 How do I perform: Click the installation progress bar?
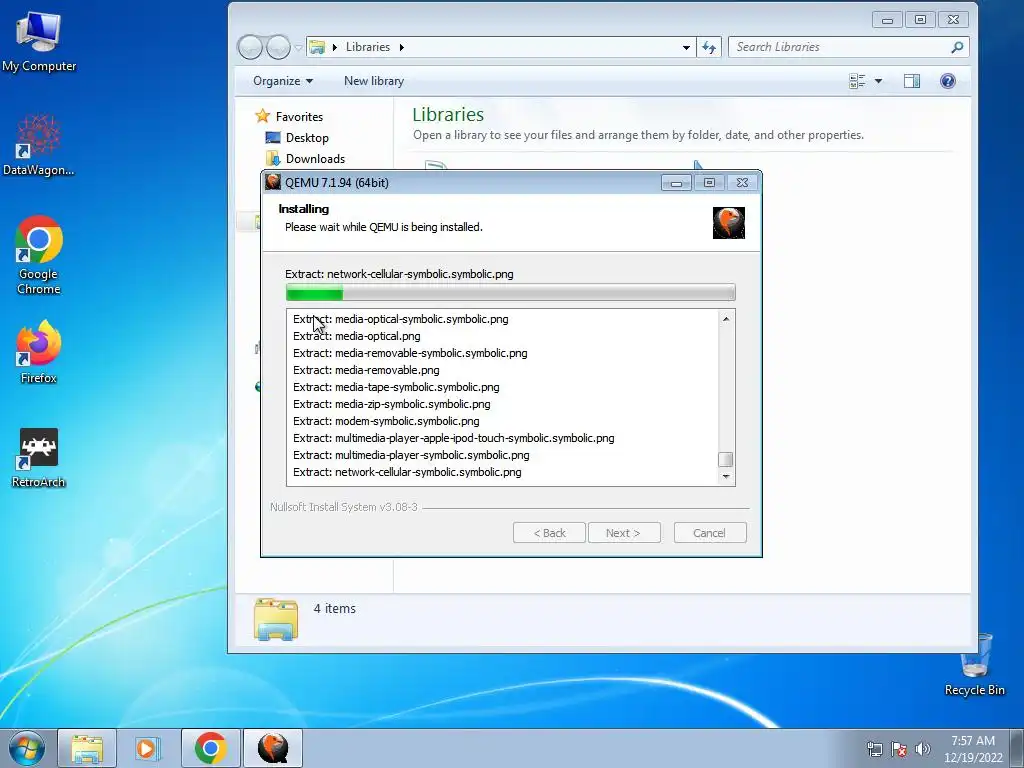tap(511, 293)
